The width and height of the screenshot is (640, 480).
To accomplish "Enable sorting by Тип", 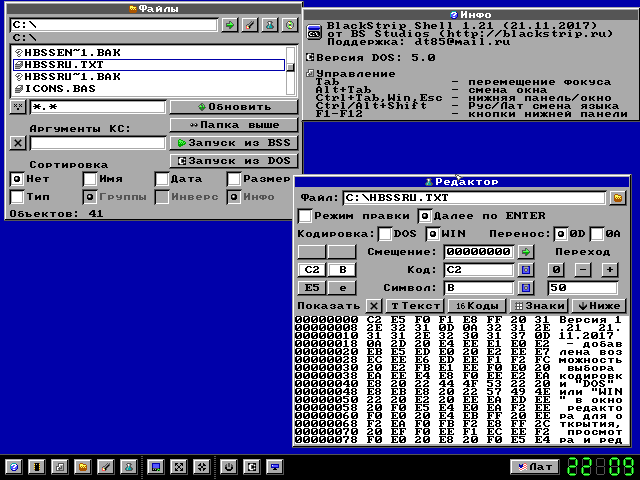I will click(x=17, y=197).
